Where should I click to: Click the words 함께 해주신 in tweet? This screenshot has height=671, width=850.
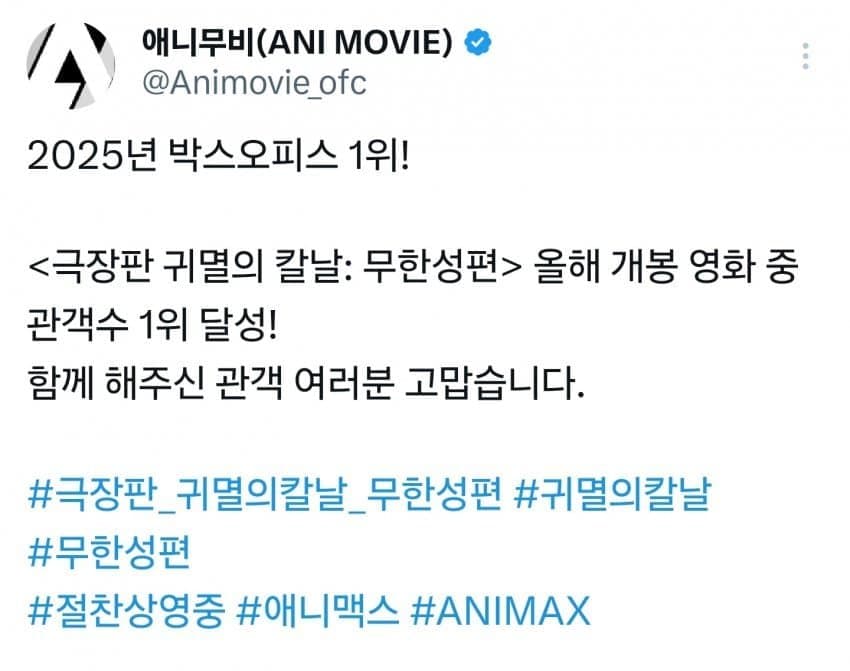(116, 383)
